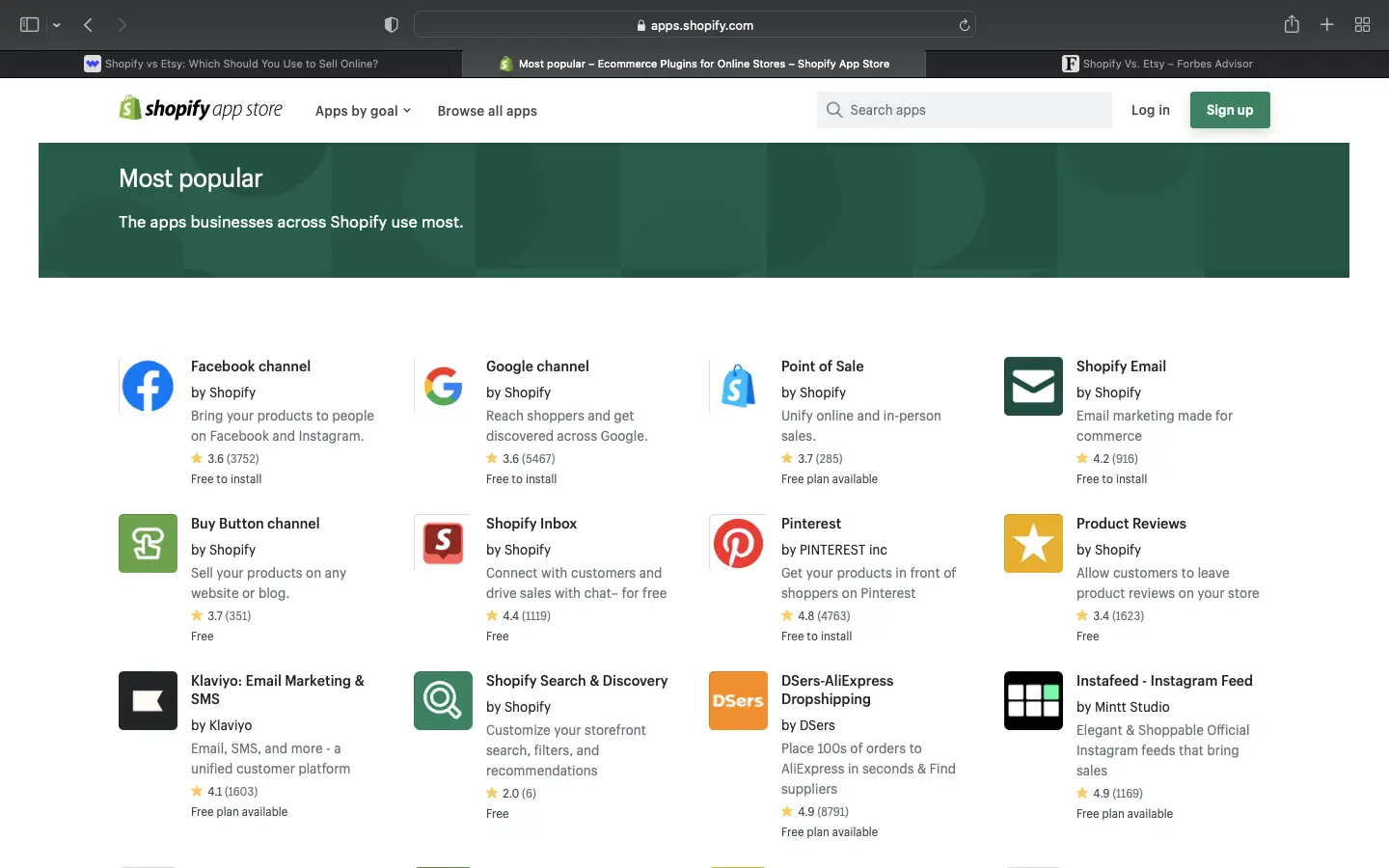Open the Facebook channel app icon

coord(148,386)
